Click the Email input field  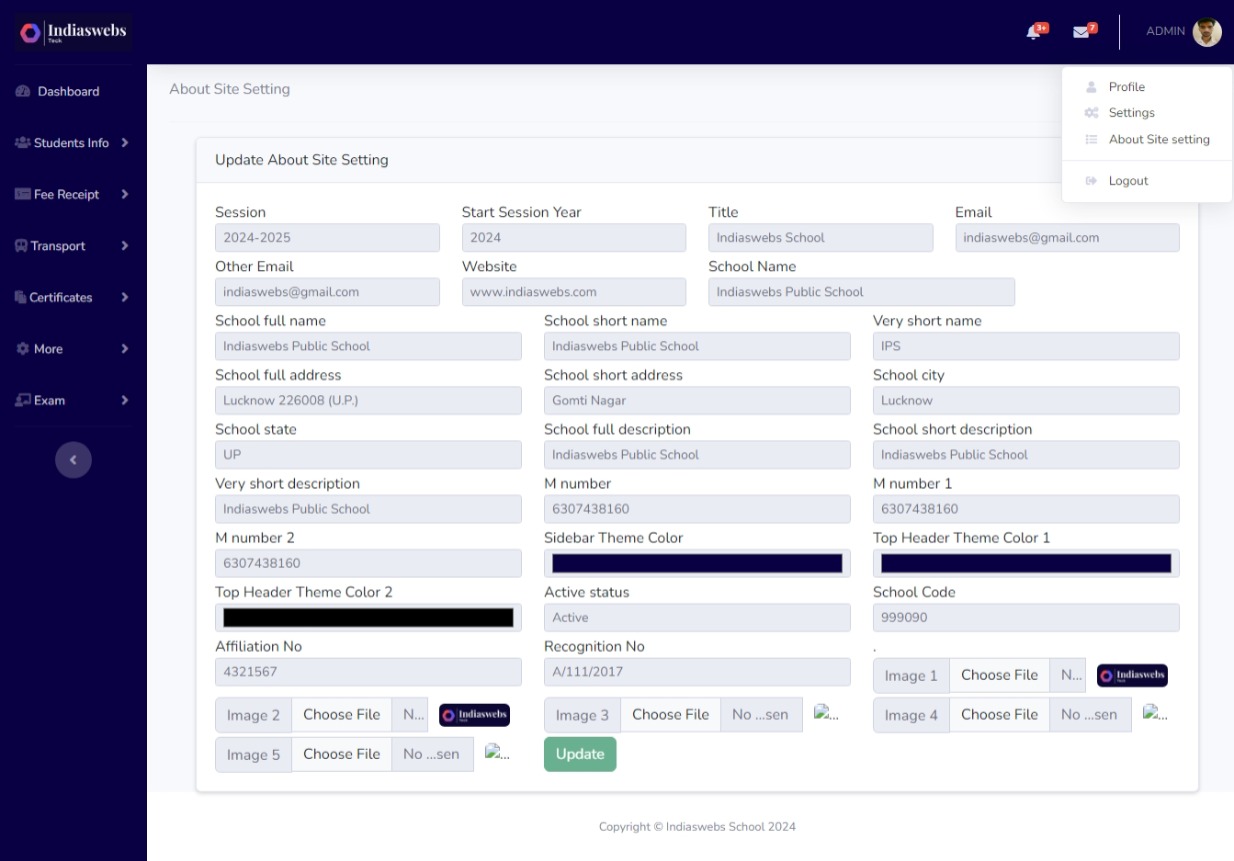pyautogui.click(x=1067, y=238)
